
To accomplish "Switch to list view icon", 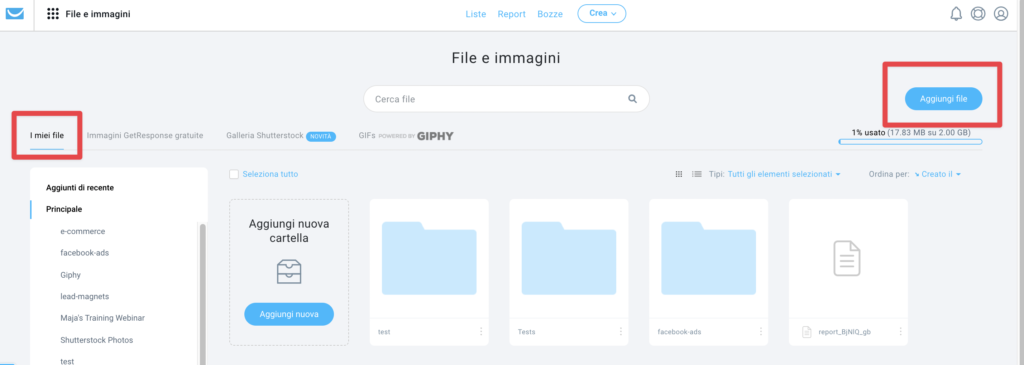I will 697,174.
